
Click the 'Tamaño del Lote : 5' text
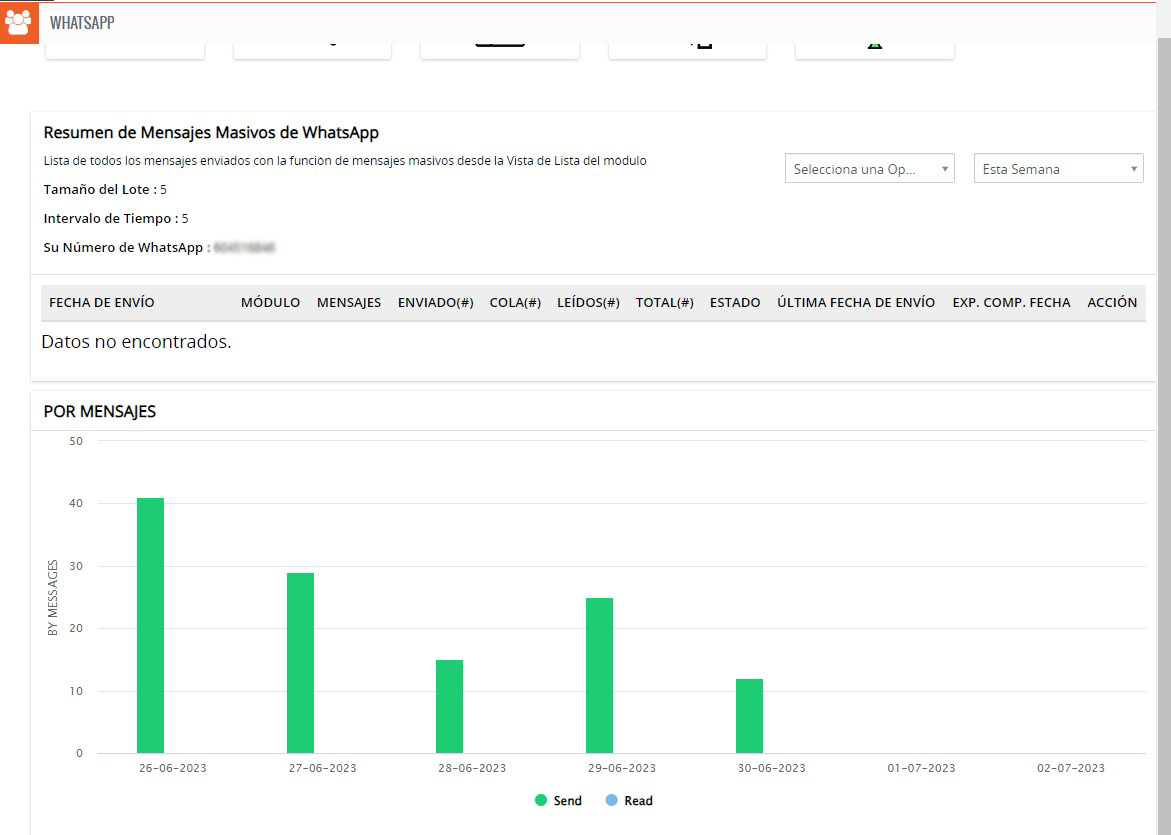pyautogui.click(x=105, y=190)
